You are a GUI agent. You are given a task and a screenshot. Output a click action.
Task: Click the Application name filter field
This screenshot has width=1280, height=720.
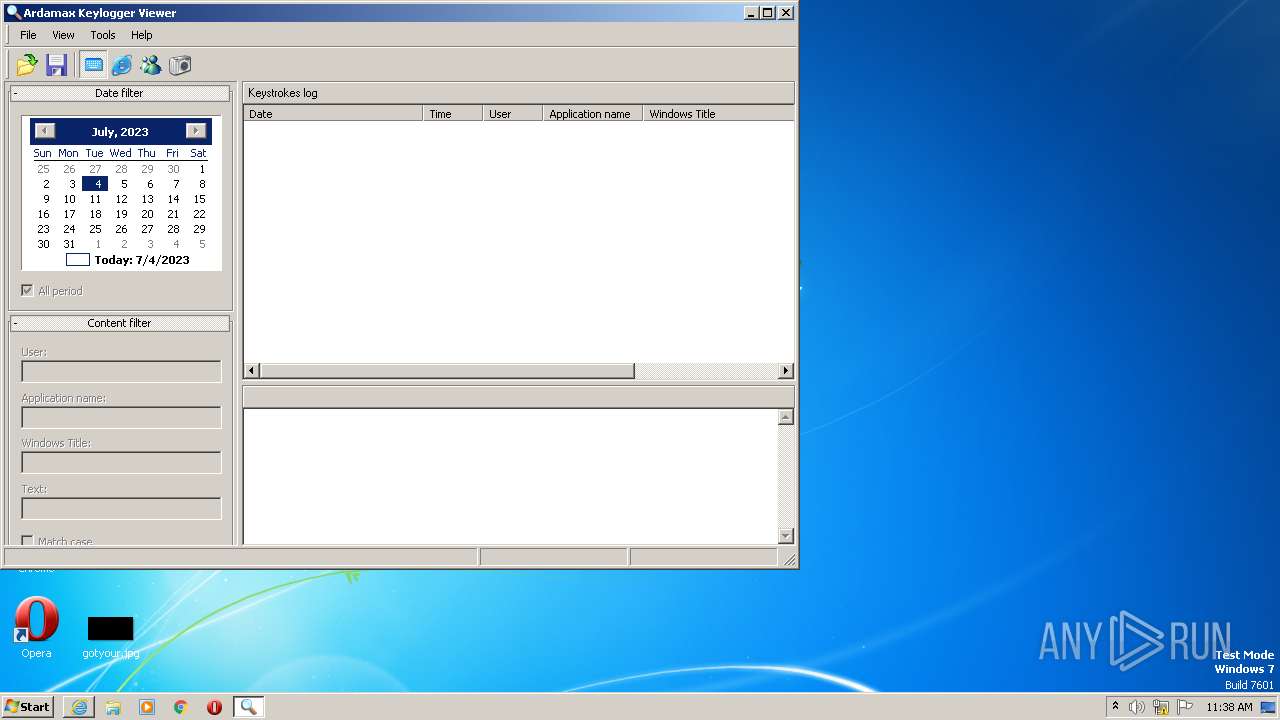pos(121,417)
